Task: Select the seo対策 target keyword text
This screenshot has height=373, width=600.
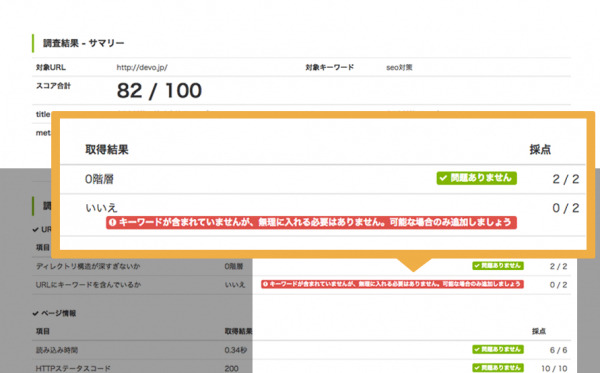Action: (399, 68)
